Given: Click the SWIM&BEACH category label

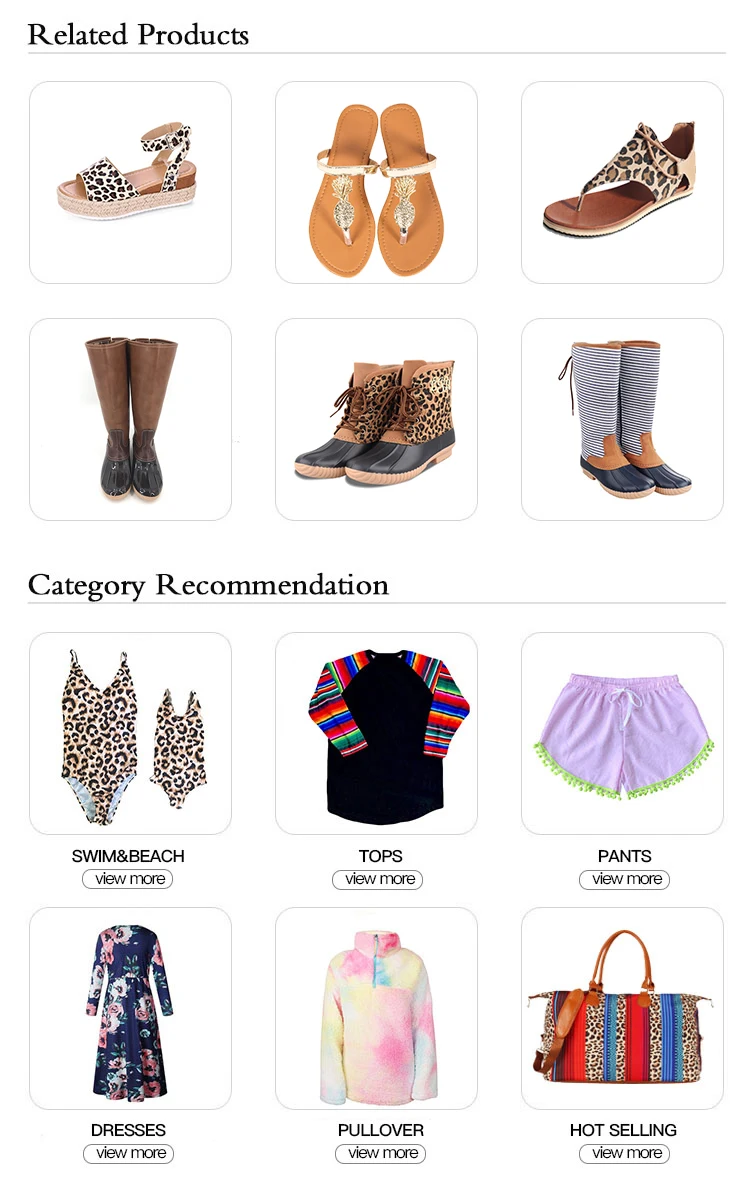Looking at the screenshot, I should click(x=128, y=856).
